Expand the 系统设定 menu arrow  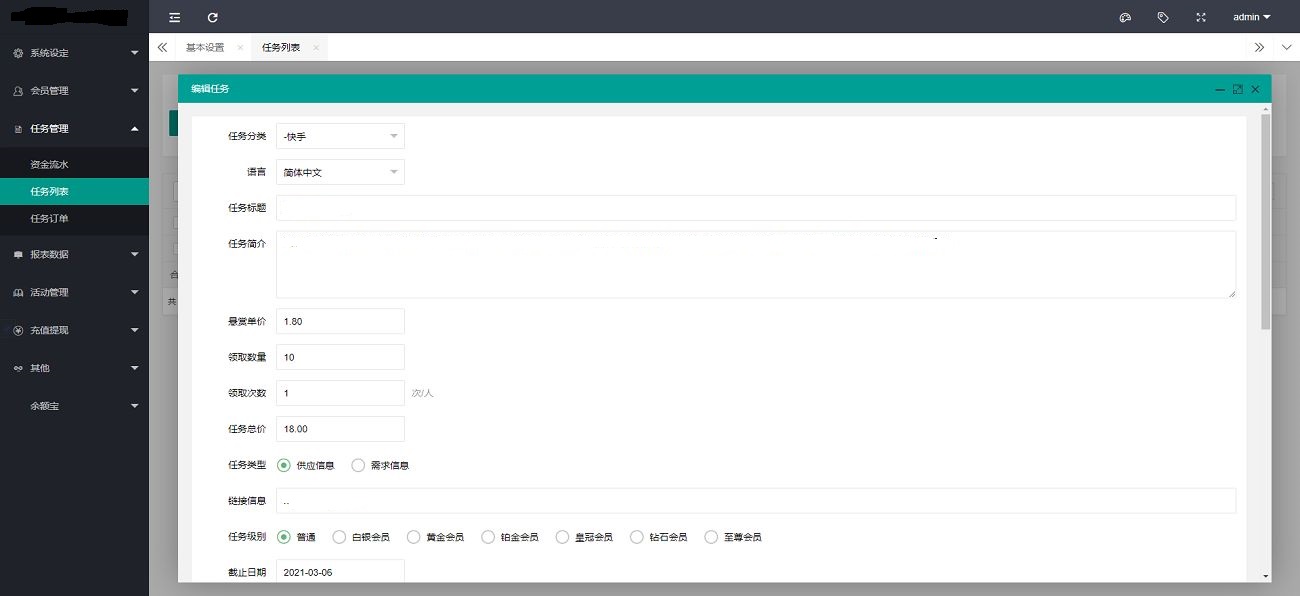click(135, 53)
